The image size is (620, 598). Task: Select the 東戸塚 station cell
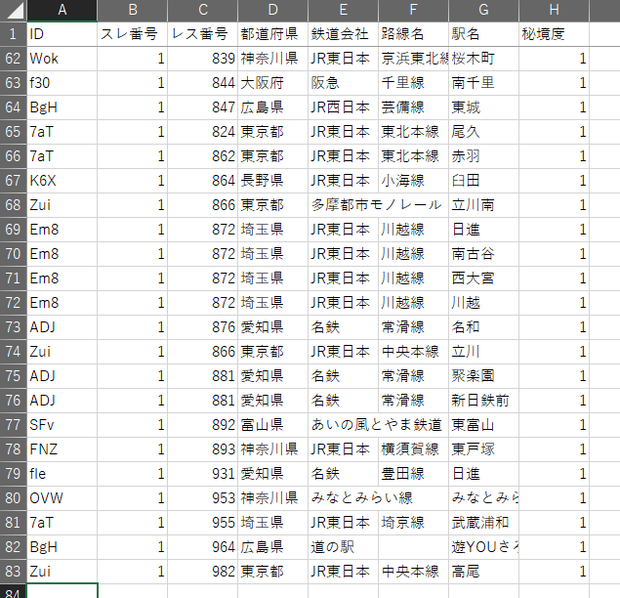tap(484, 449)
